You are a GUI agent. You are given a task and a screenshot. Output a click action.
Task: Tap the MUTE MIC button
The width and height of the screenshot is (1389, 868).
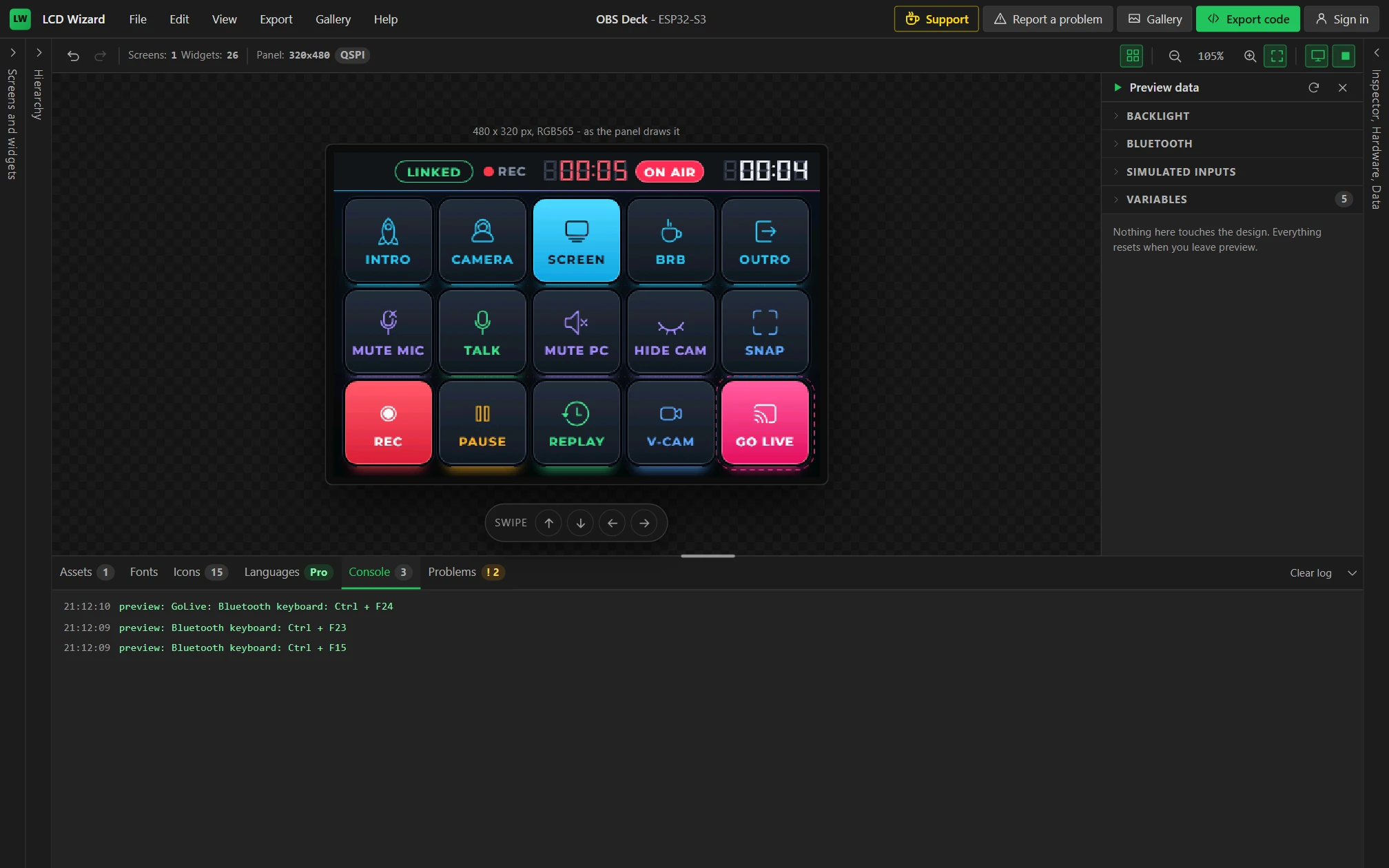388,331
